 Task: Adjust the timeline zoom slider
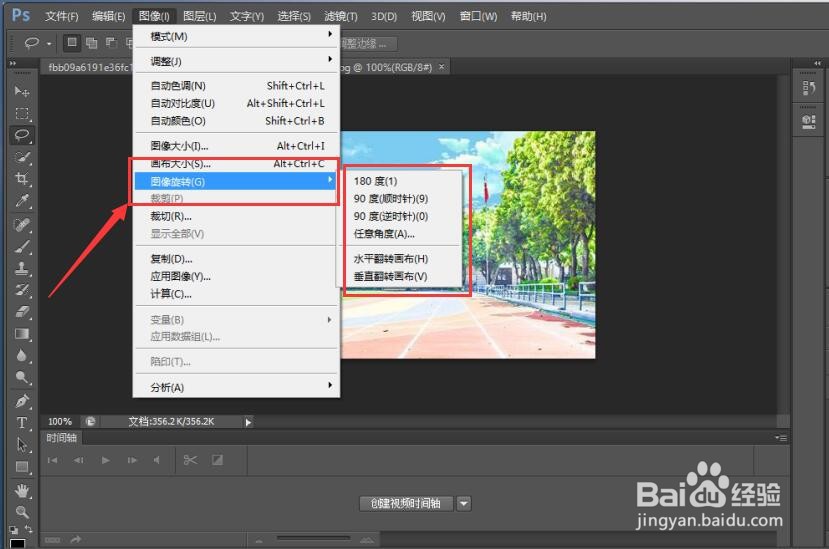click(313, 538)
